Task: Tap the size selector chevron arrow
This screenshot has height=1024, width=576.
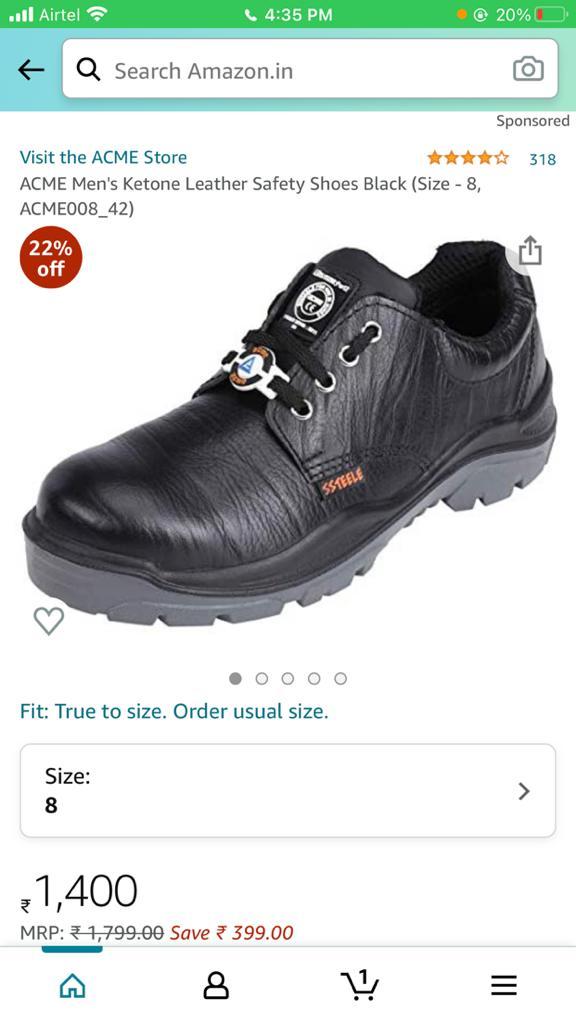Action: [x=524, y=792]
